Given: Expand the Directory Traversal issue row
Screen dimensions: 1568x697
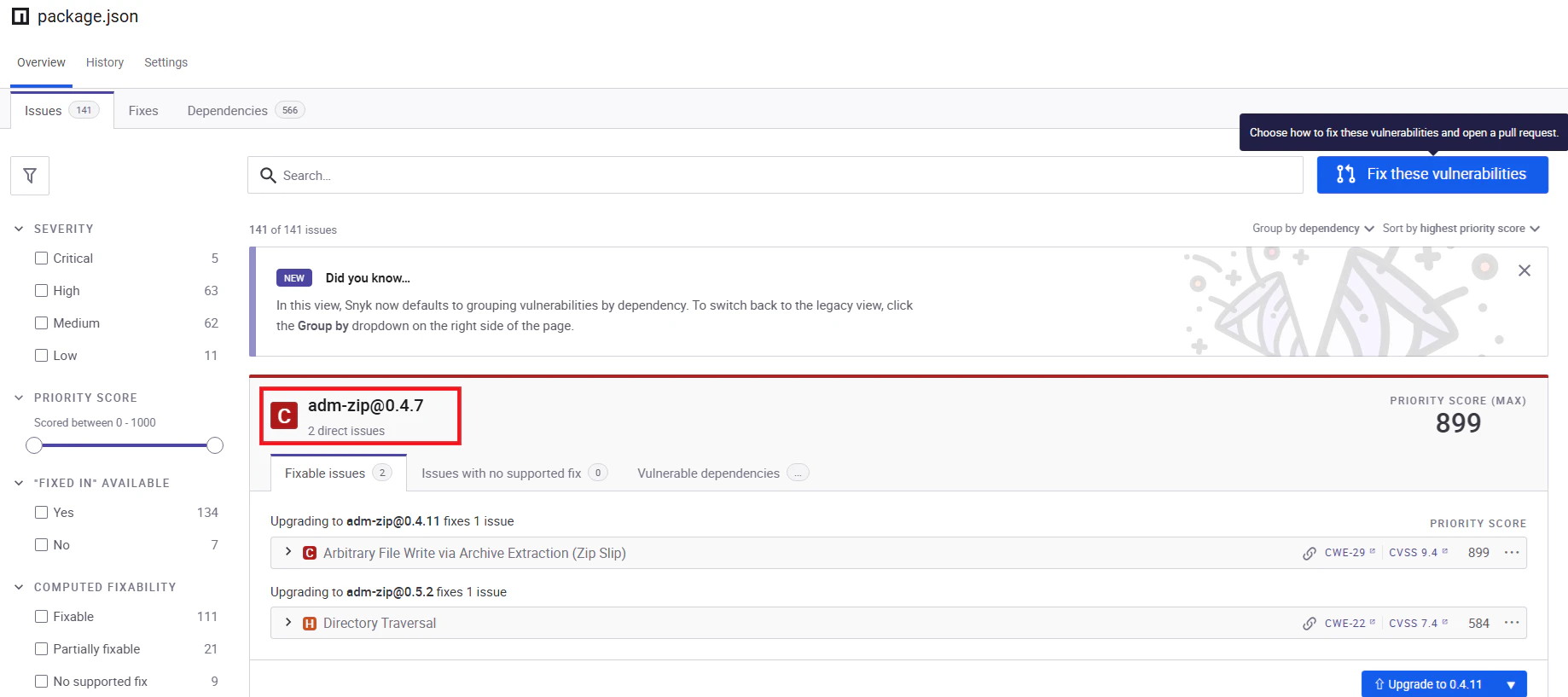Looking at the screenshot, I should (288, 623).
